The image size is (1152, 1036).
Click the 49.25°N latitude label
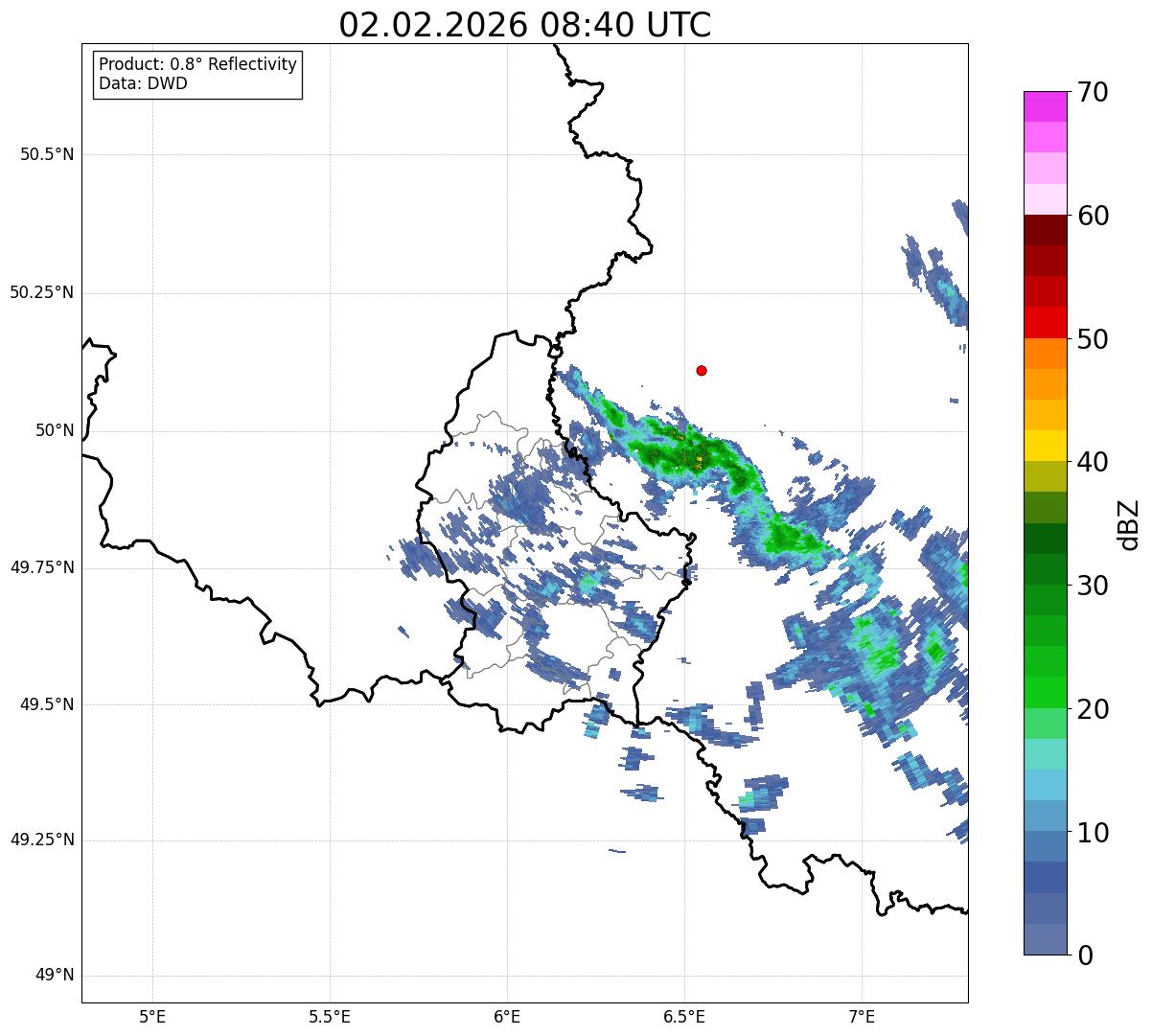[x=41, y=840]
